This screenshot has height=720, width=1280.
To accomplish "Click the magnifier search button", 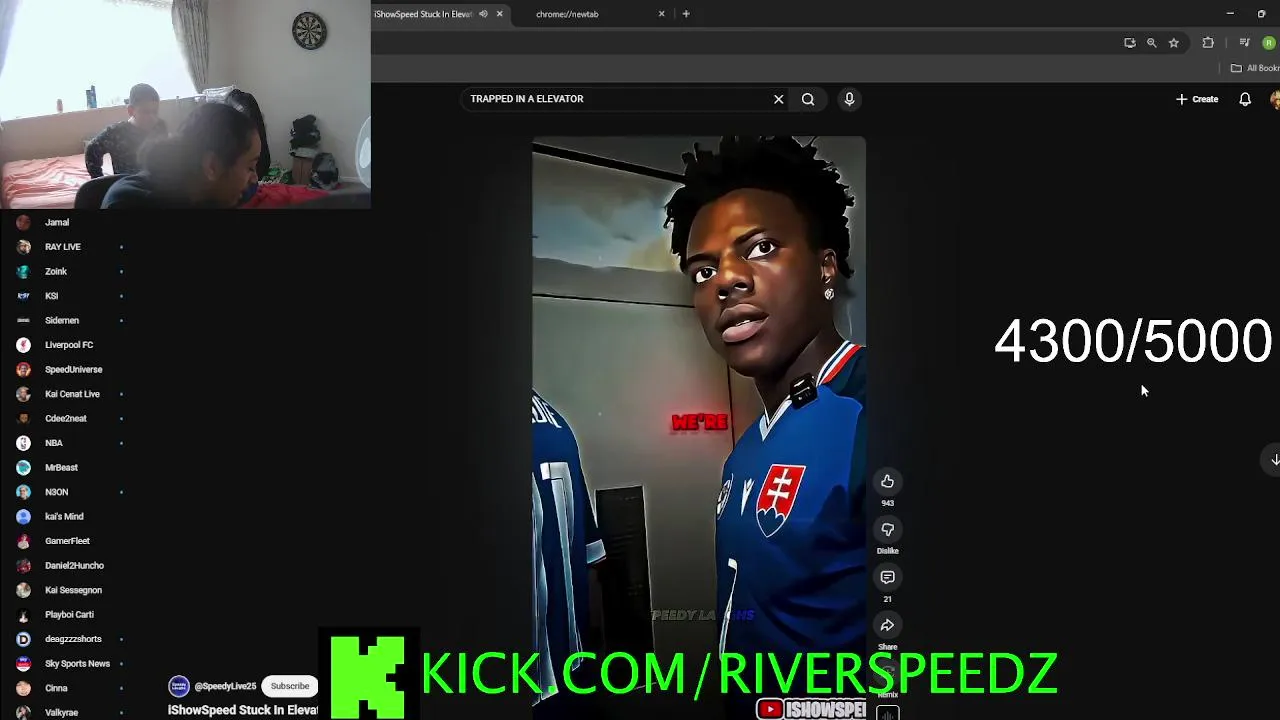I will point(808,99).
